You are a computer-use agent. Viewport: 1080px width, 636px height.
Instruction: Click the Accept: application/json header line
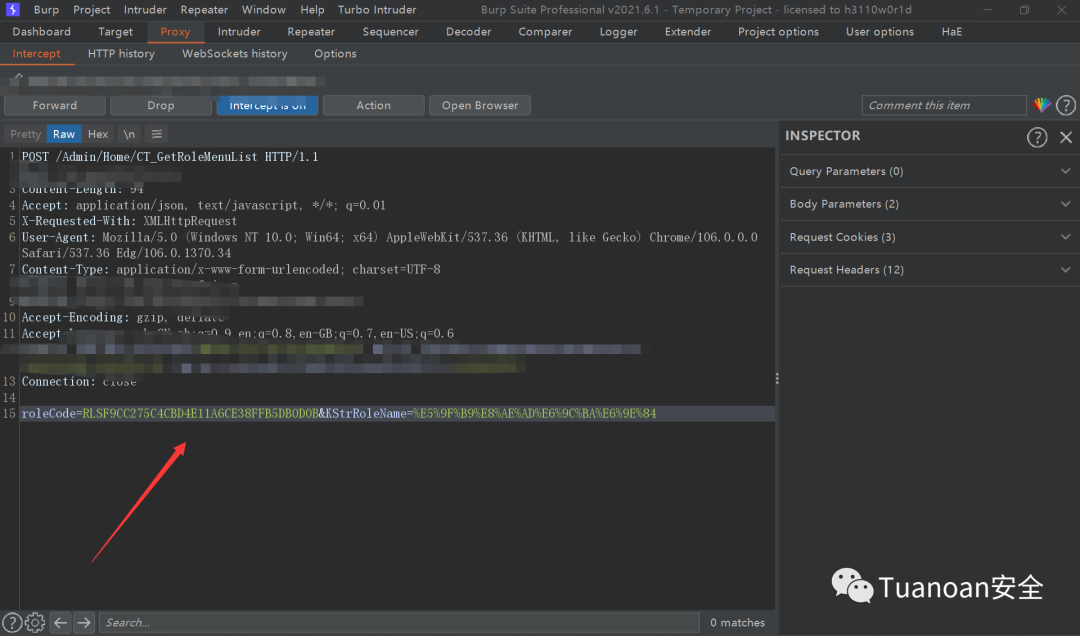(204, 205)
